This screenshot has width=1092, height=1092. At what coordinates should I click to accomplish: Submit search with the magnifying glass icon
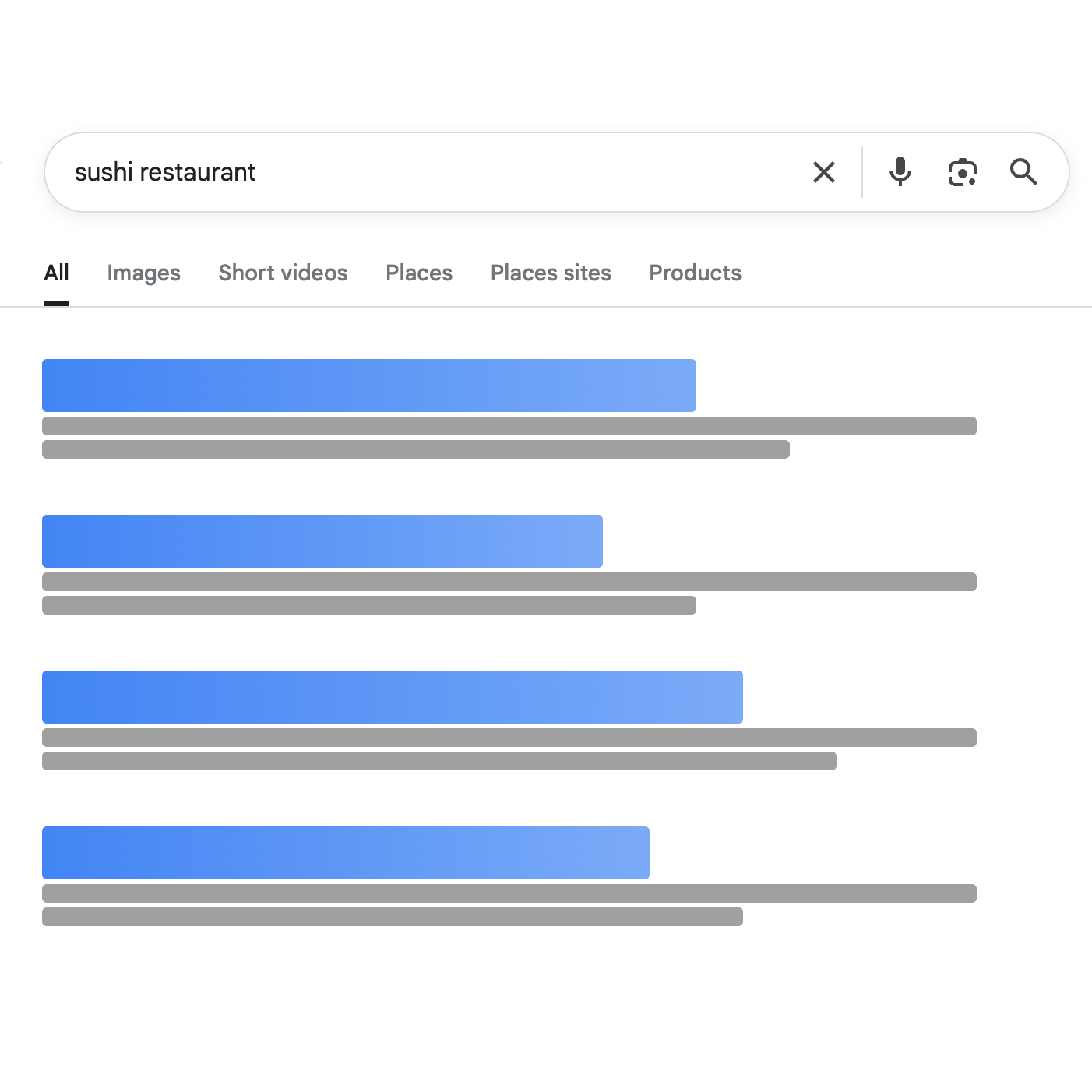(1023, 172)
